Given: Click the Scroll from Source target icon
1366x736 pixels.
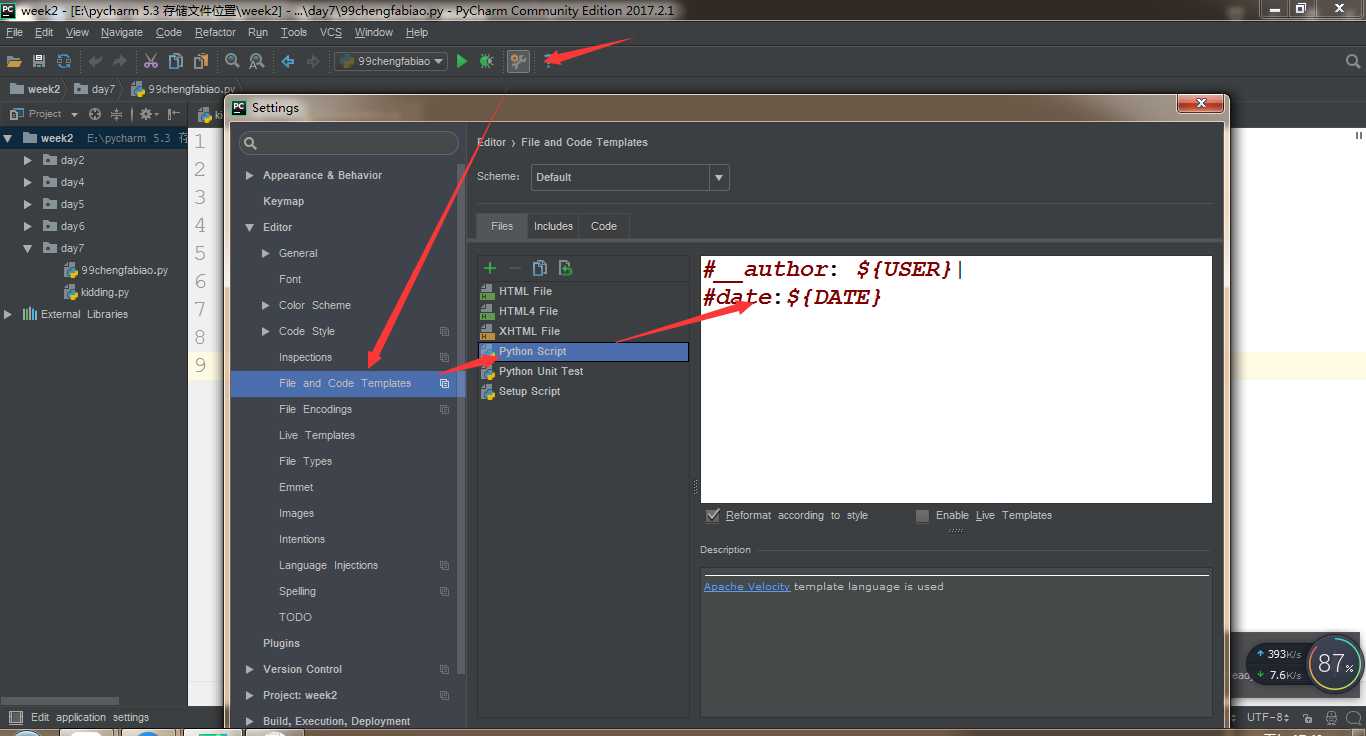Looking at the screenshot, I should coord(95,114).
